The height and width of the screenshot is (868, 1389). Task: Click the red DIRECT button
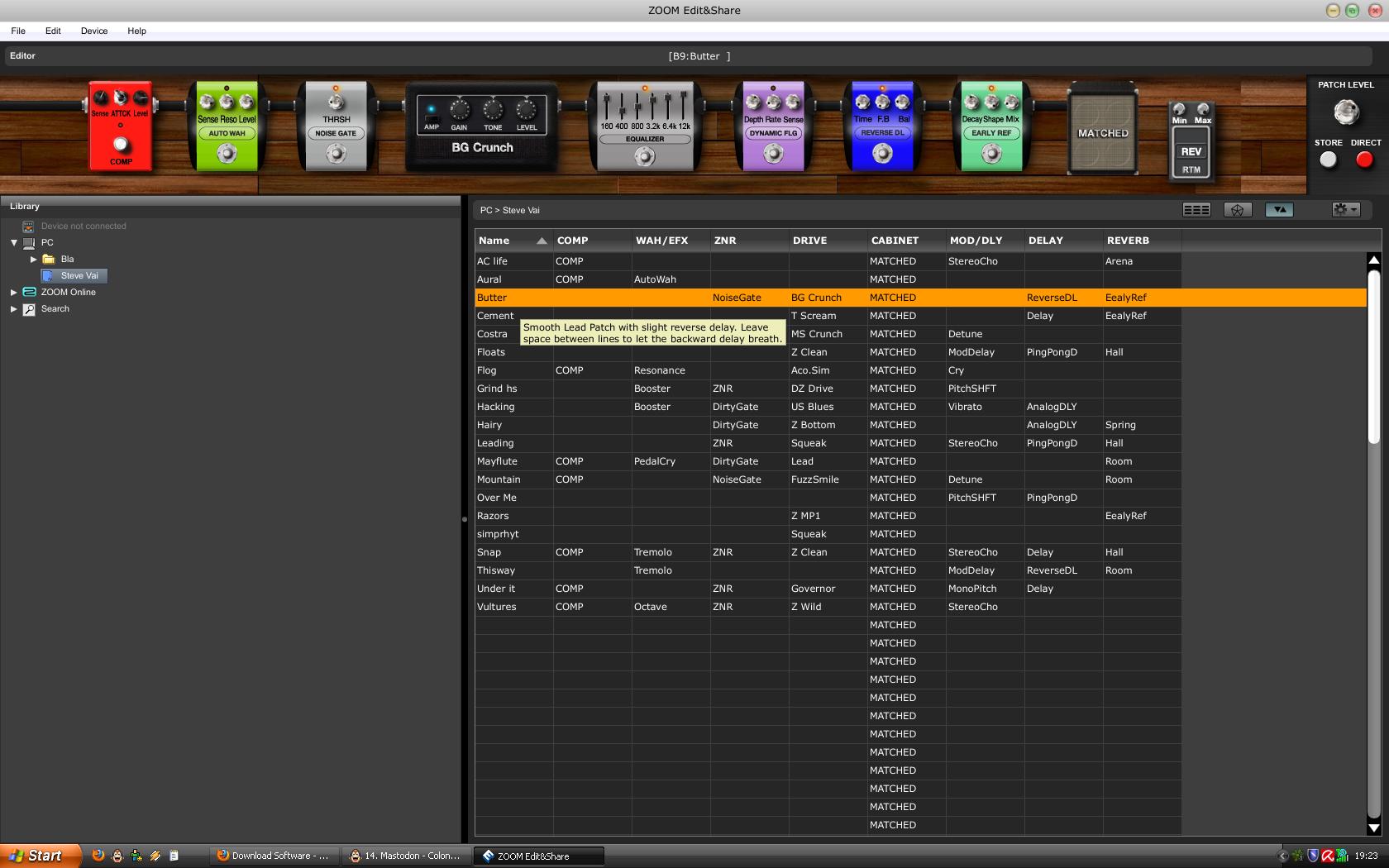click(1364, 160)
